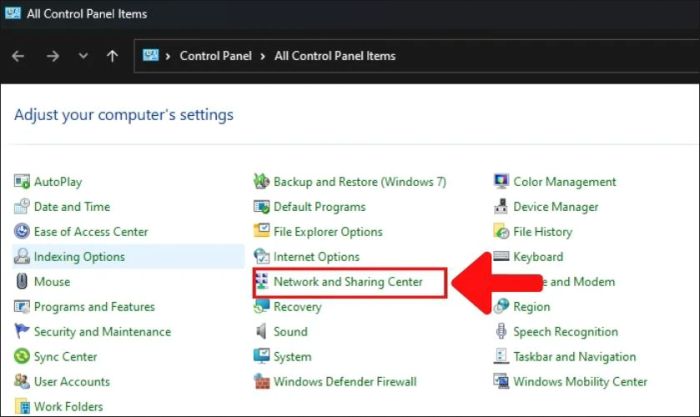Click the Network and Sharing Center icon
Viewport: 700px width, 417px height.
click(x=262, y=282)
